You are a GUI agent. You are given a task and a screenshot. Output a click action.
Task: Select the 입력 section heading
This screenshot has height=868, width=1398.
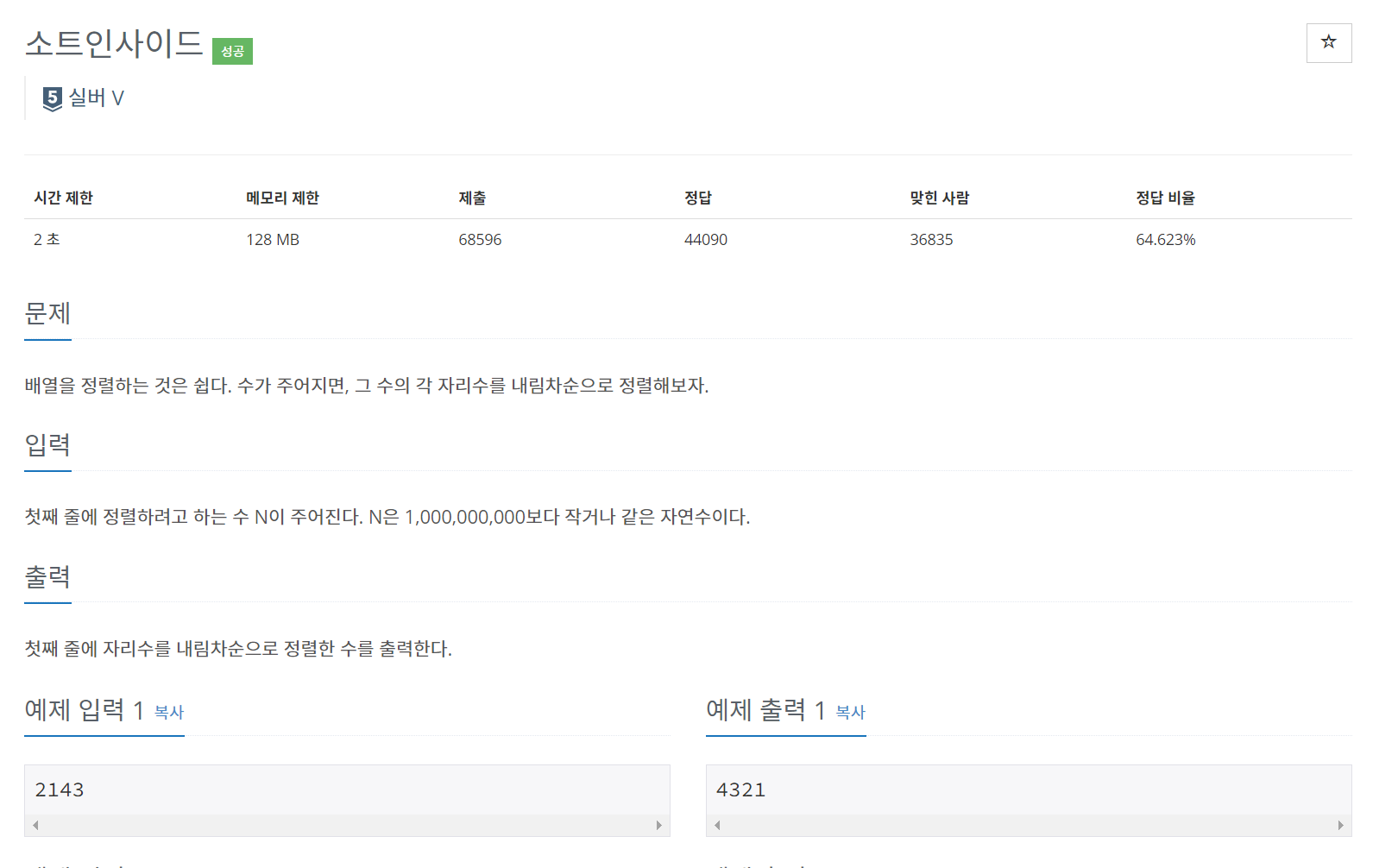coord(47,446)
